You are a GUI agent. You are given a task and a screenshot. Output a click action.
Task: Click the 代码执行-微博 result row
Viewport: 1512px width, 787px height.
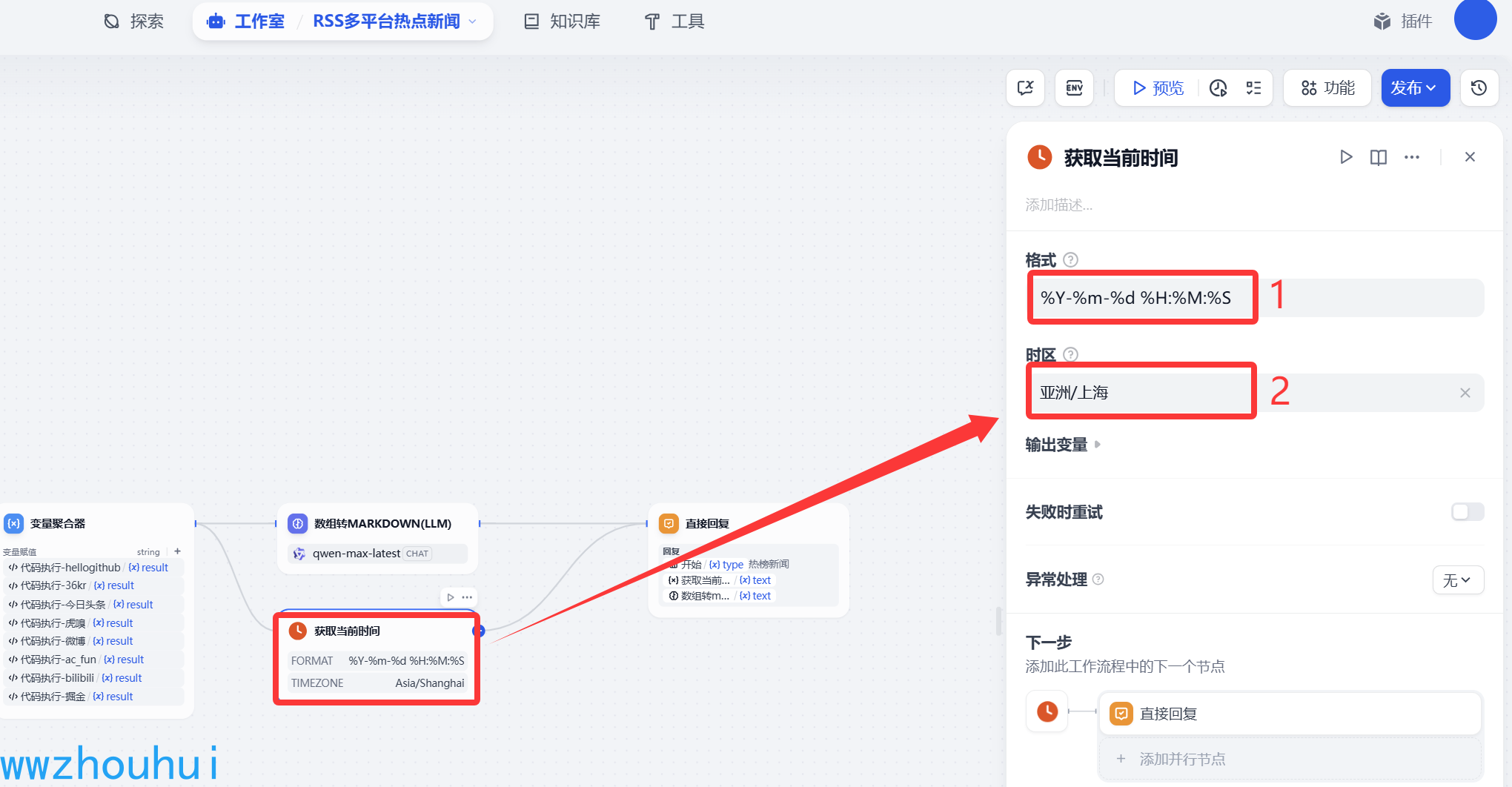coord(93,641)
